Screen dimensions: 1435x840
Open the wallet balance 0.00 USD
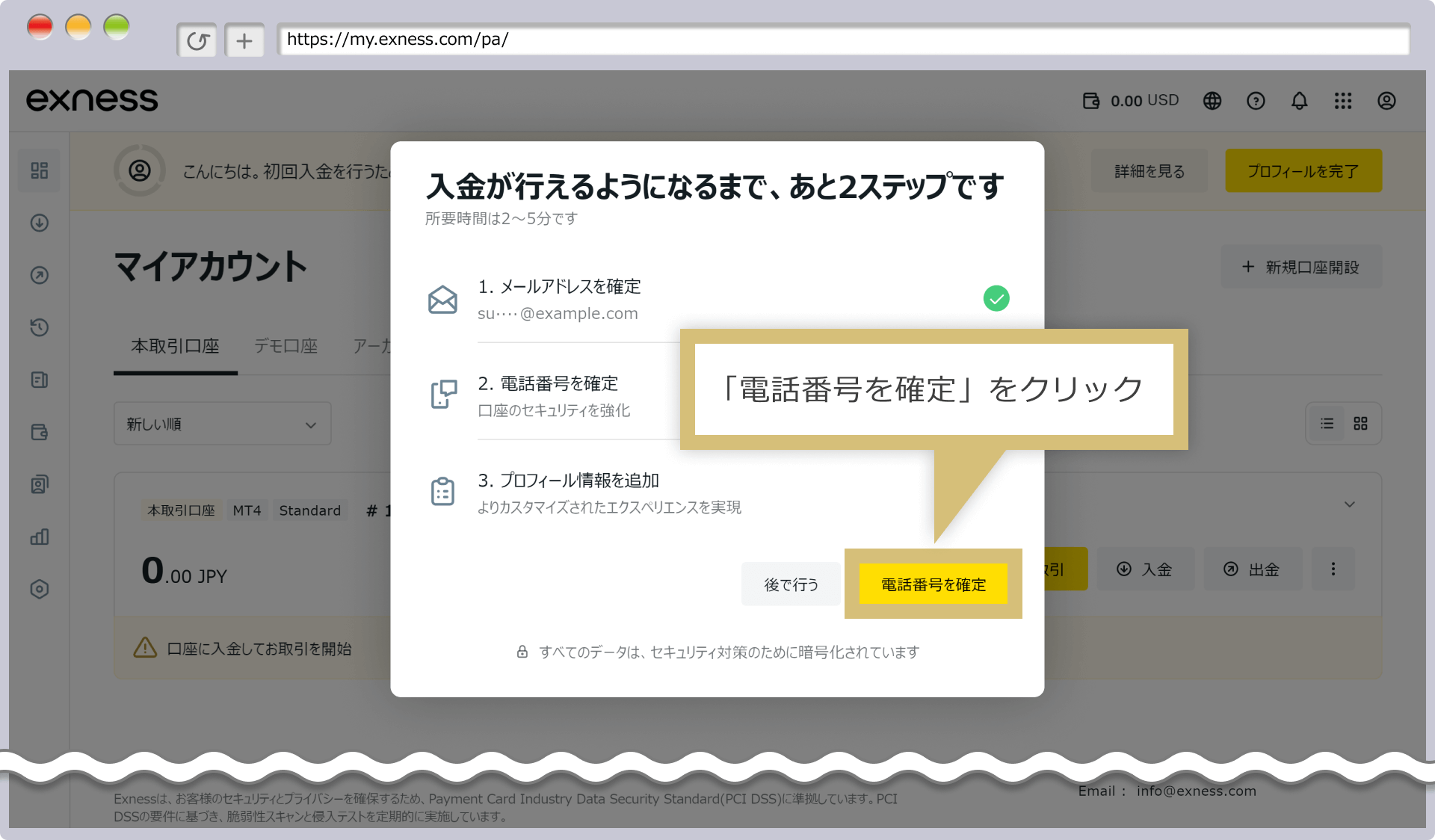point(1131,101)
